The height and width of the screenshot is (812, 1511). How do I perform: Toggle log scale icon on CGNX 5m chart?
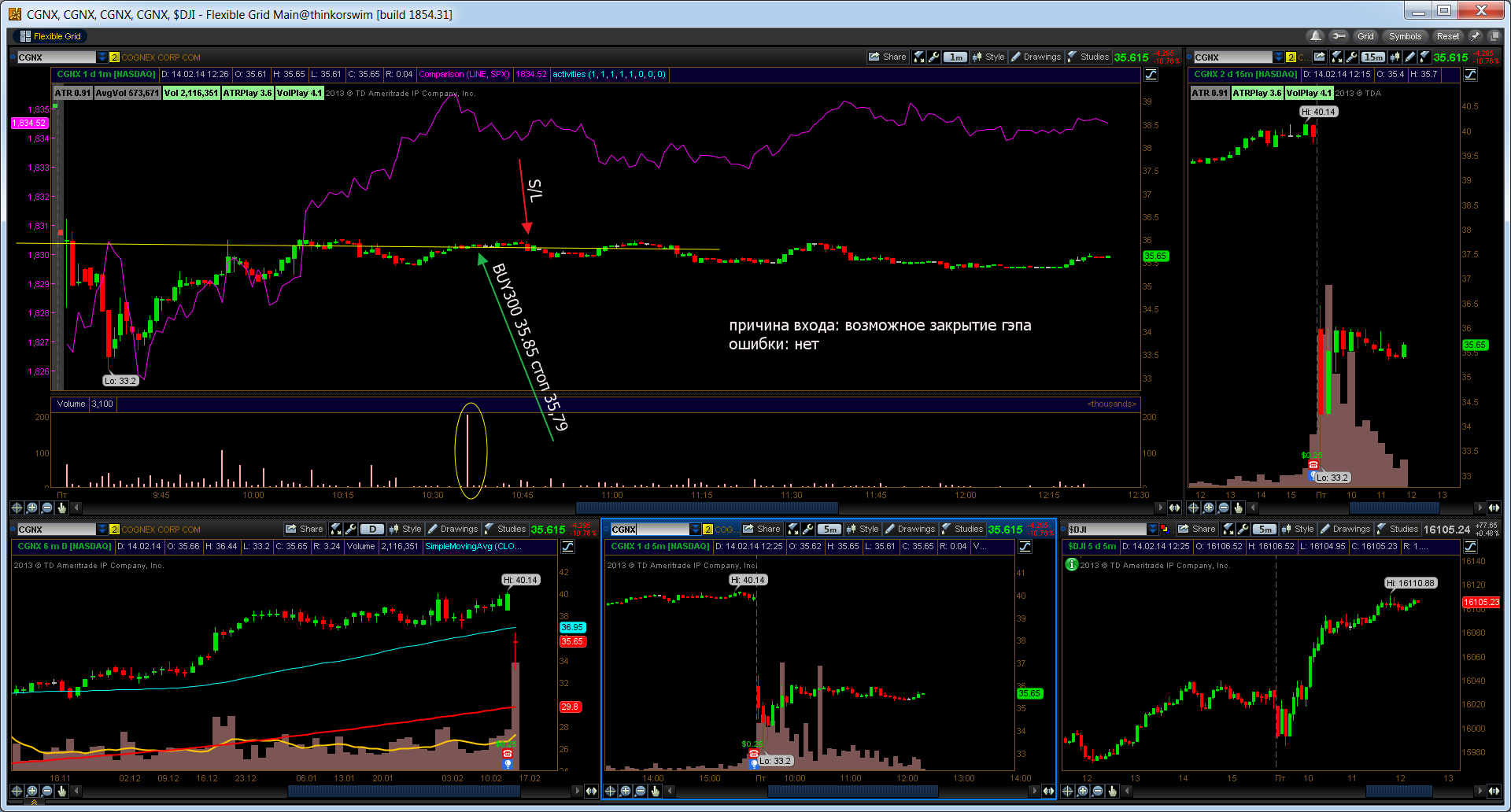pos(1025,547)
